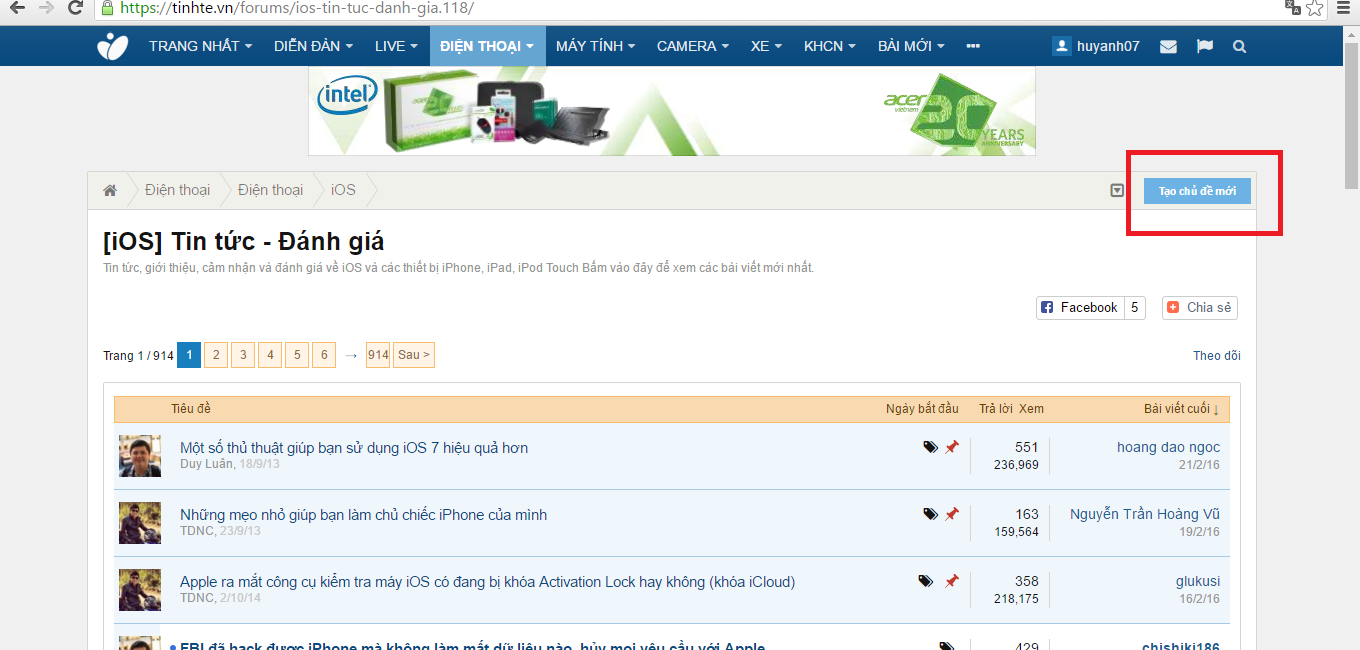Image resolution: width=1360 pixels, height=650 pixels.
Task: Click the Theo dõi watch forum link
Action: [1217, 356]
